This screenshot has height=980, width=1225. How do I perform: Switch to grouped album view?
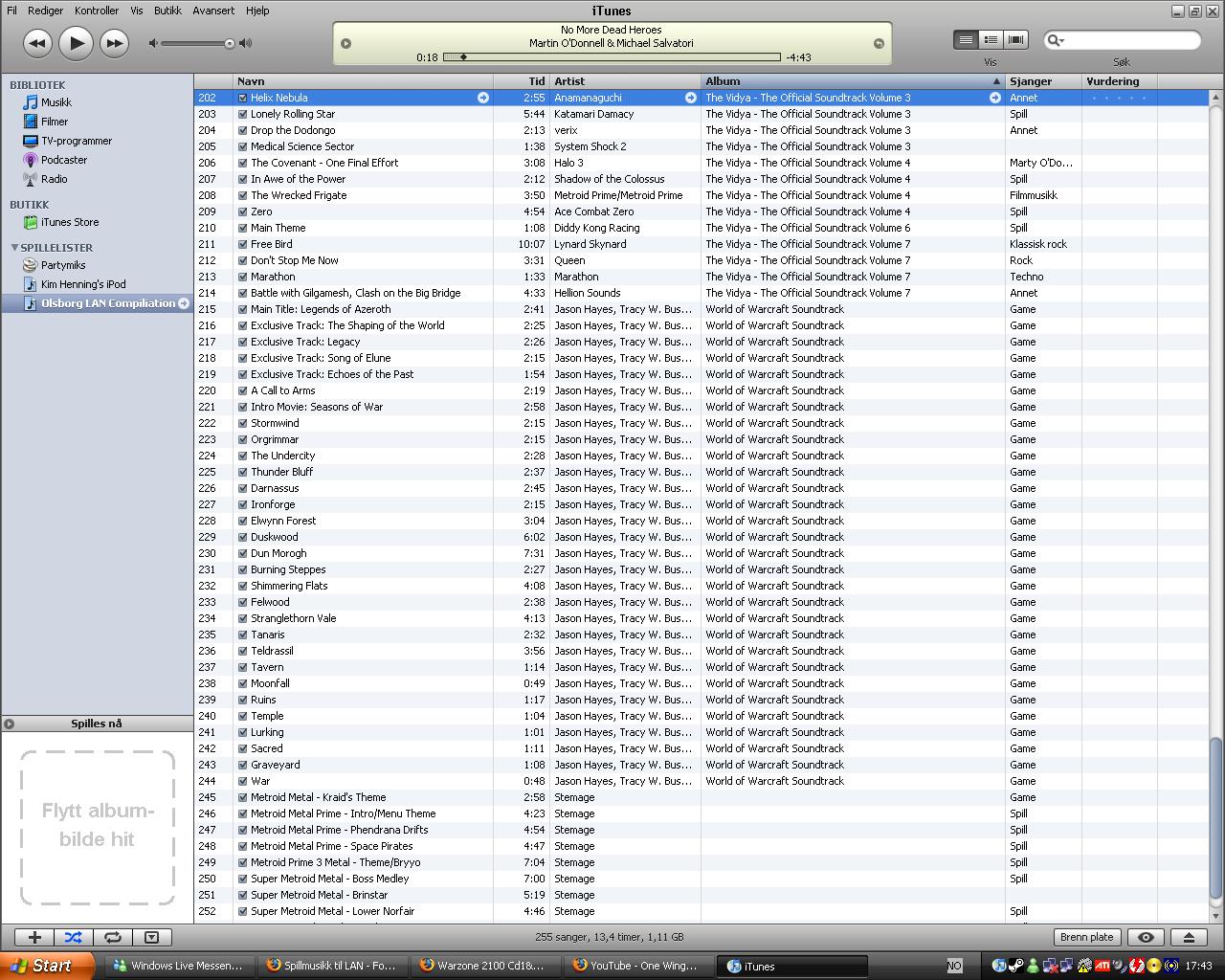coord(991,40)
